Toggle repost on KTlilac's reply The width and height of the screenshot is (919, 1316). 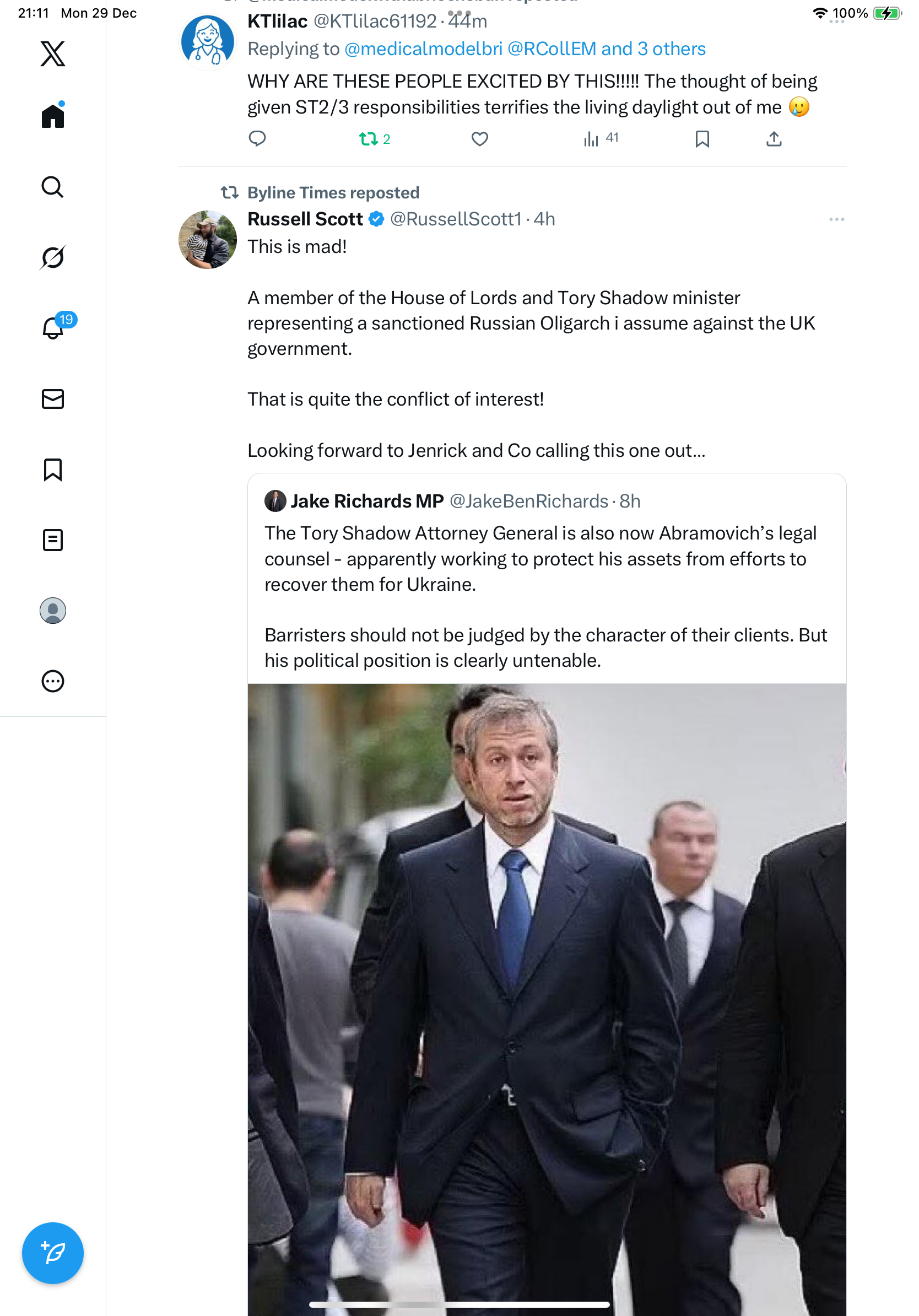(369, 139)
